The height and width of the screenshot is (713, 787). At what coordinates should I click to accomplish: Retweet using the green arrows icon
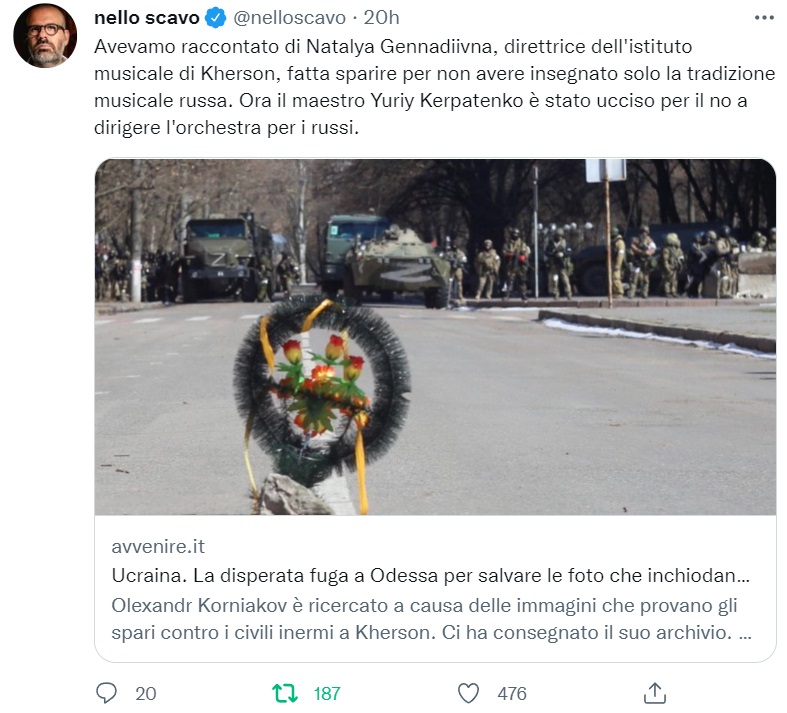[285, 693]
